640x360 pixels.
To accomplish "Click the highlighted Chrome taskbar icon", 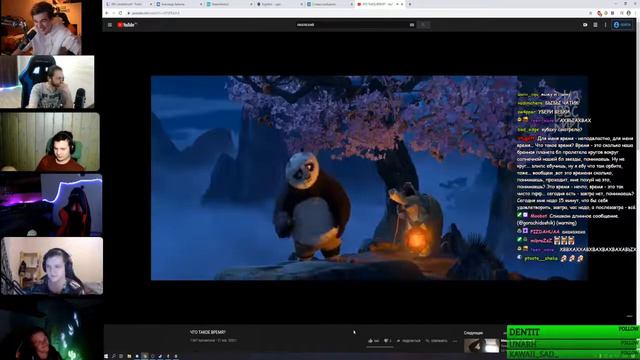I will [x=144, y=356].
